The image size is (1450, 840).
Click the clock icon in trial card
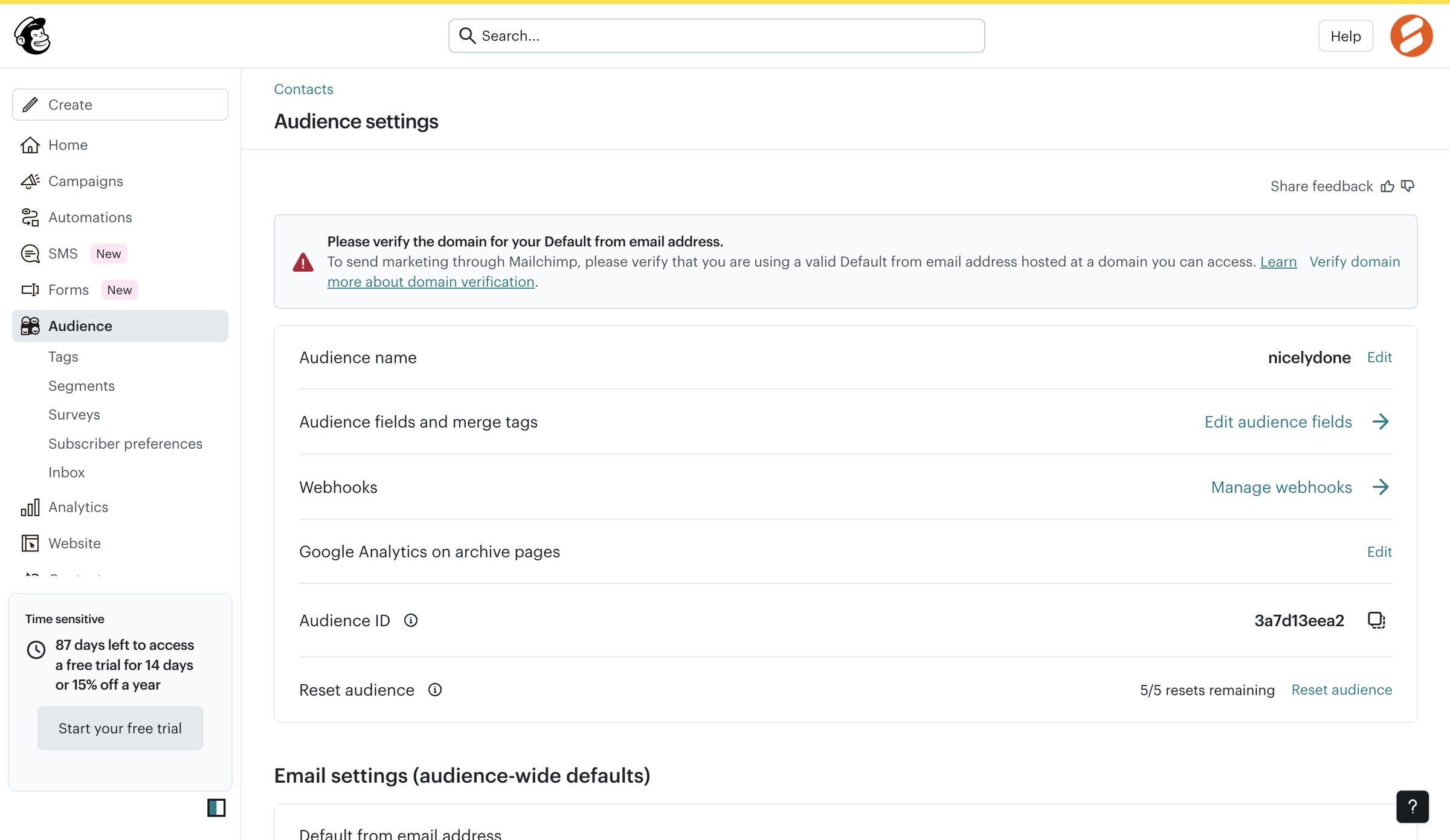(x=36, y=650)
